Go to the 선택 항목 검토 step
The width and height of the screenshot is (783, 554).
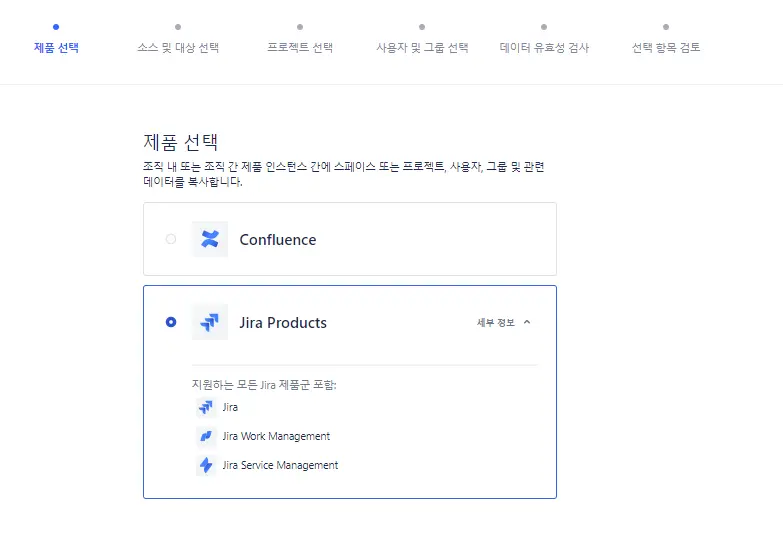(x=666, y=47)
